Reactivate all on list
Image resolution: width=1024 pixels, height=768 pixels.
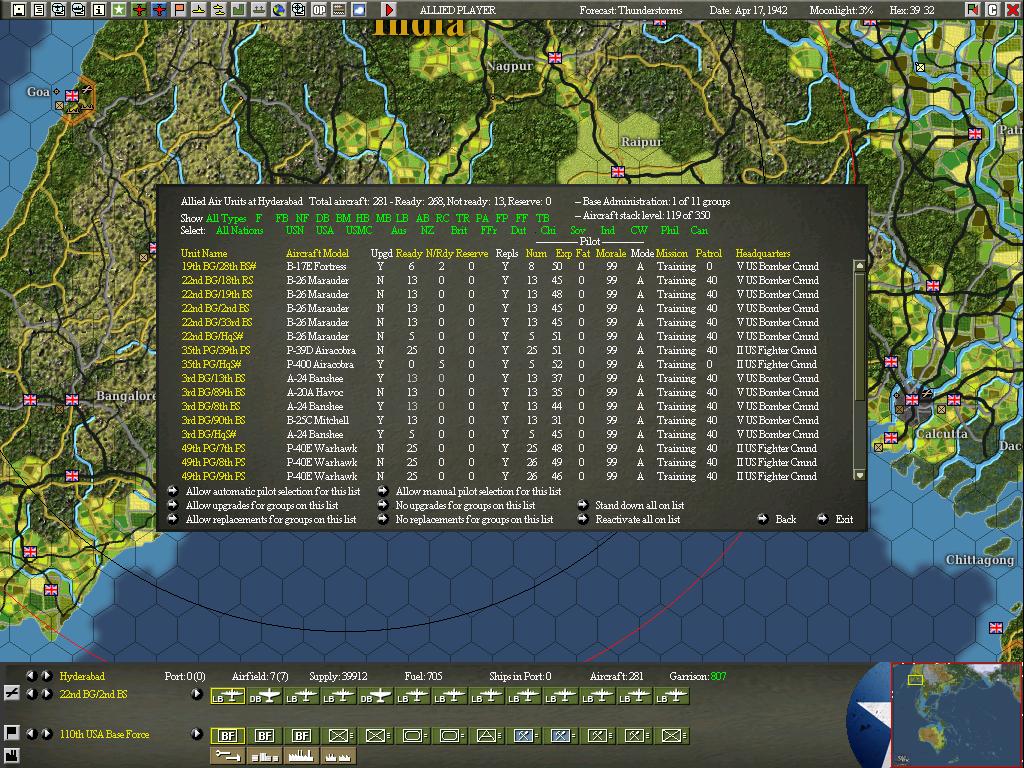coord(637,519)
